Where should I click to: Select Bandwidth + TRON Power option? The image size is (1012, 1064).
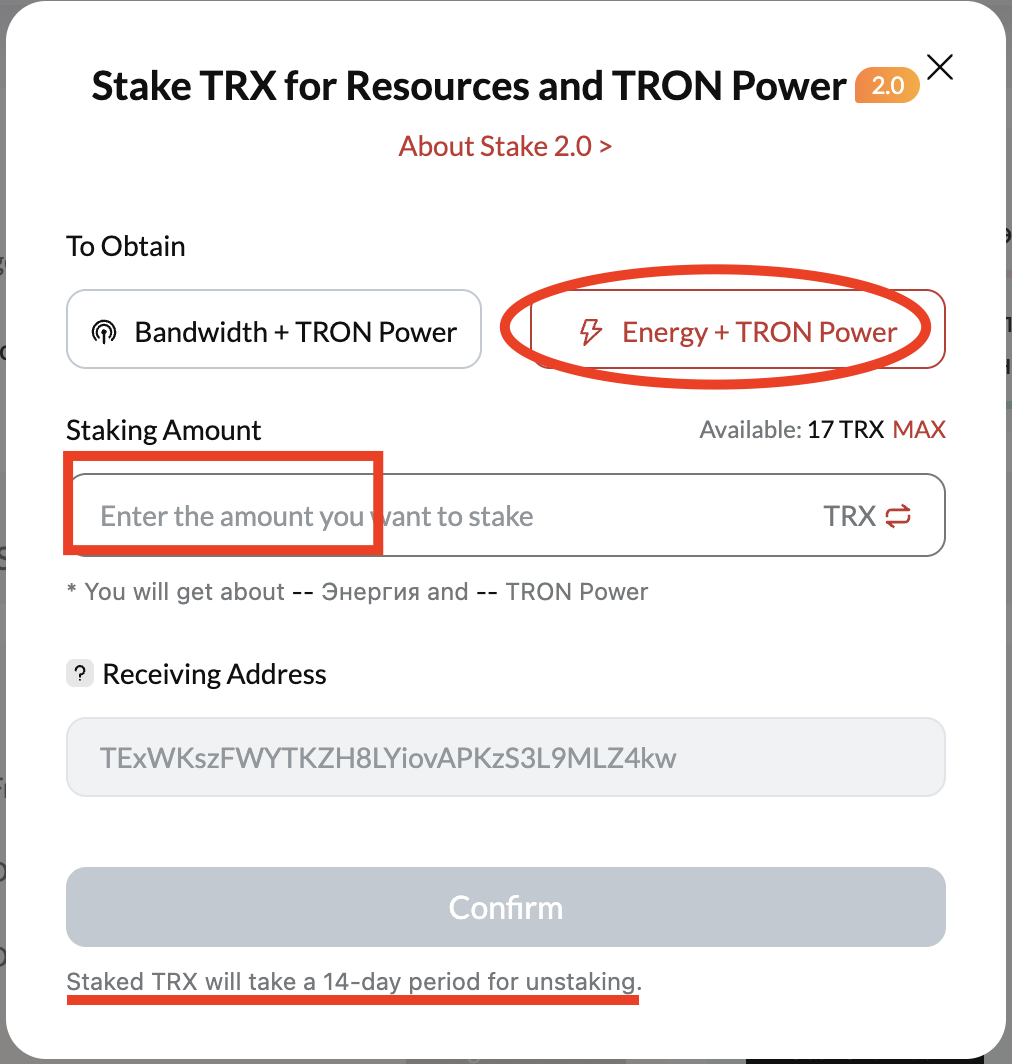click(274, 330)
